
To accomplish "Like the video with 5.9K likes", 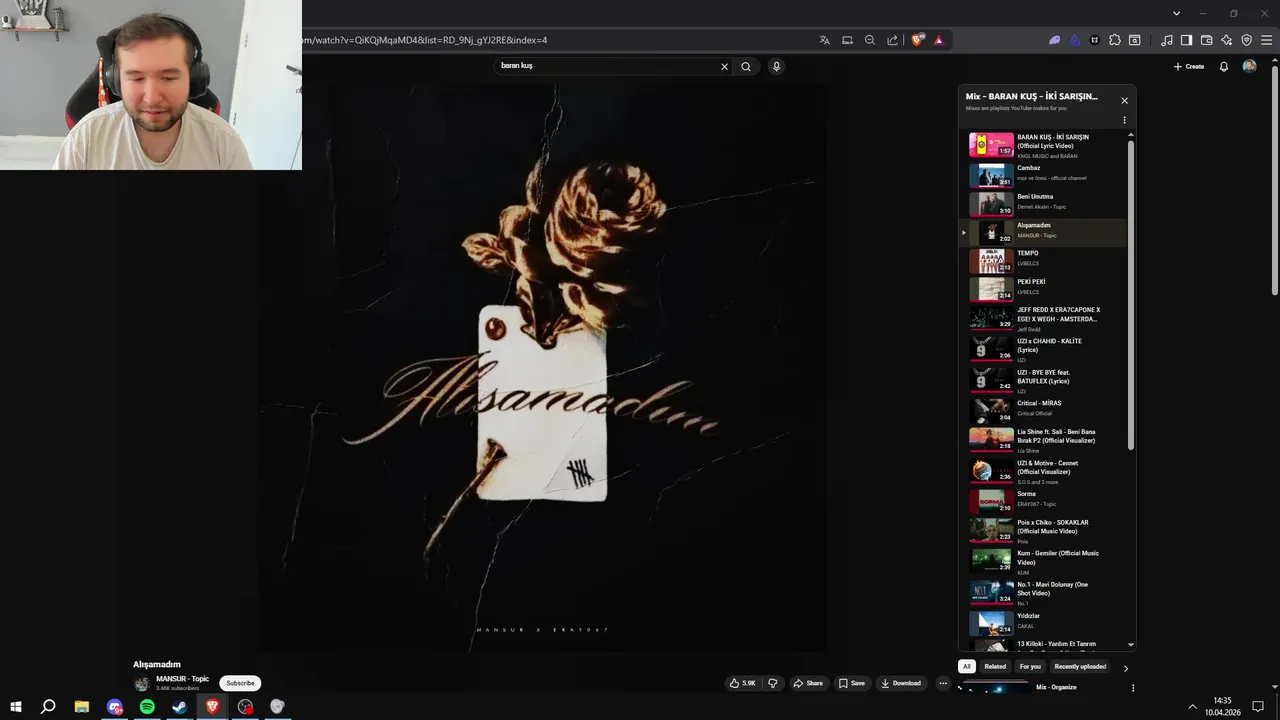I will pos(742,683).
